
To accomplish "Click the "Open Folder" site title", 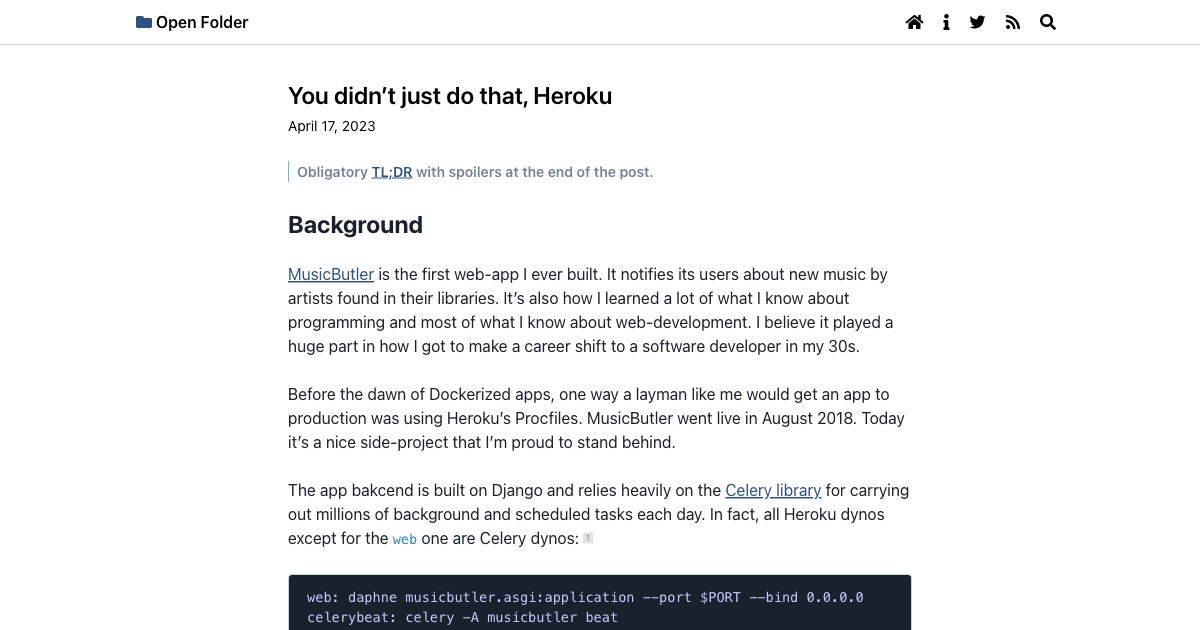I will coord(202,22).
